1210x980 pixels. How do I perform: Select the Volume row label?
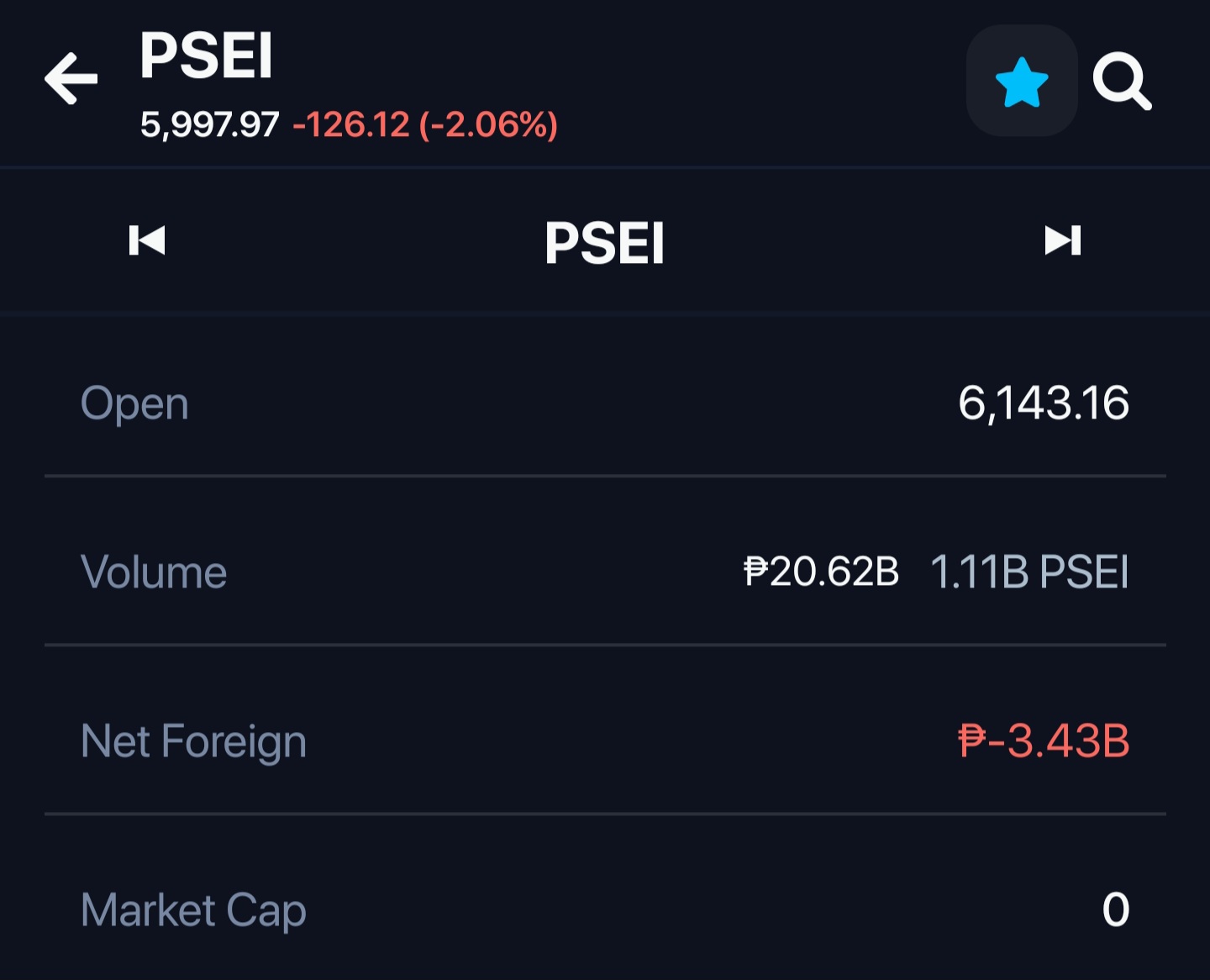[x=154, y=572]
